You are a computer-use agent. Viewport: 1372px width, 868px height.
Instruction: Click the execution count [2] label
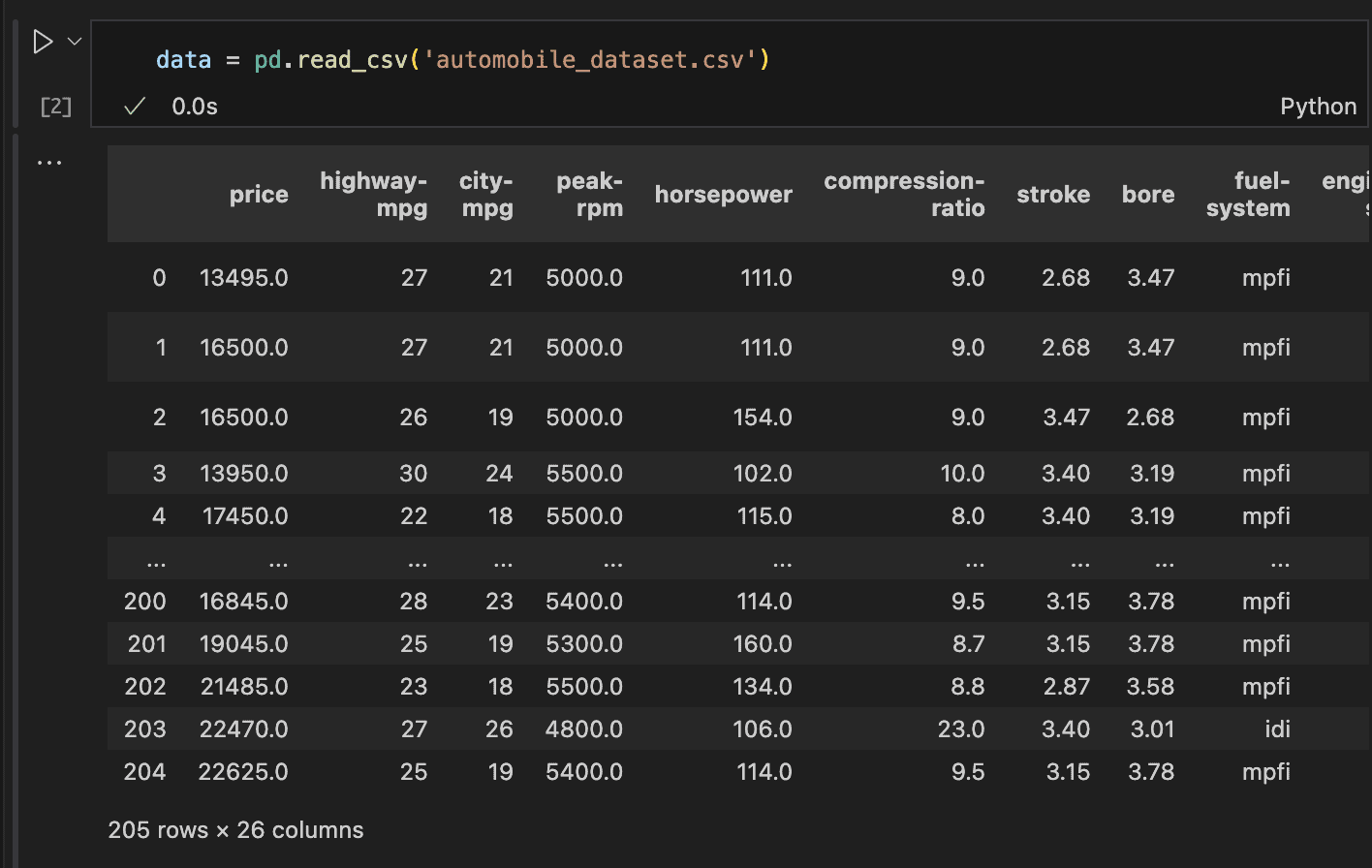point(55,107)
